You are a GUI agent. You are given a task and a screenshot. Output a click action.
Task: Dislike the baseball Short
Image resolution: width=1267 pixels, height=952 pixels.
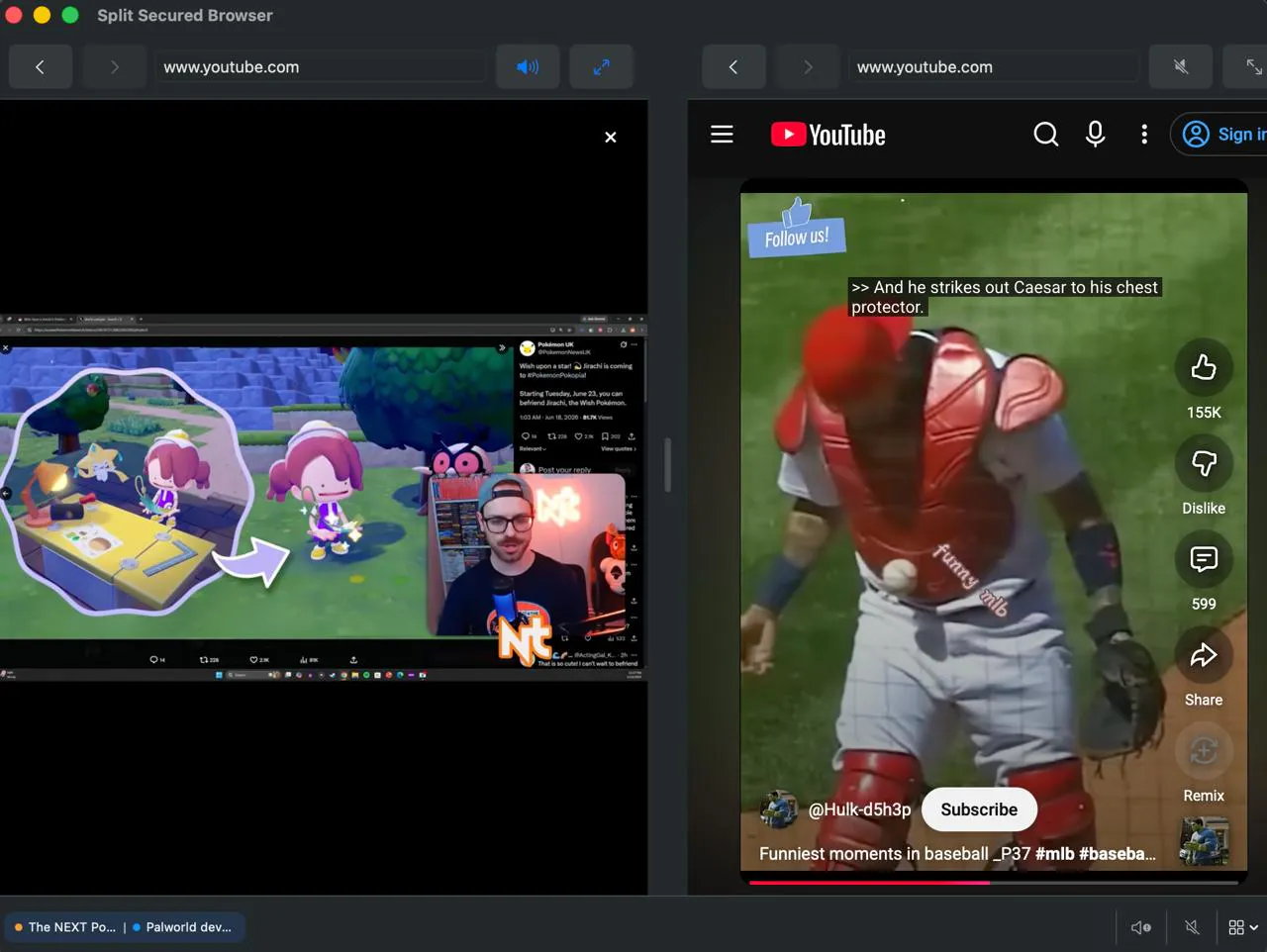click(x=1204, y=463)
